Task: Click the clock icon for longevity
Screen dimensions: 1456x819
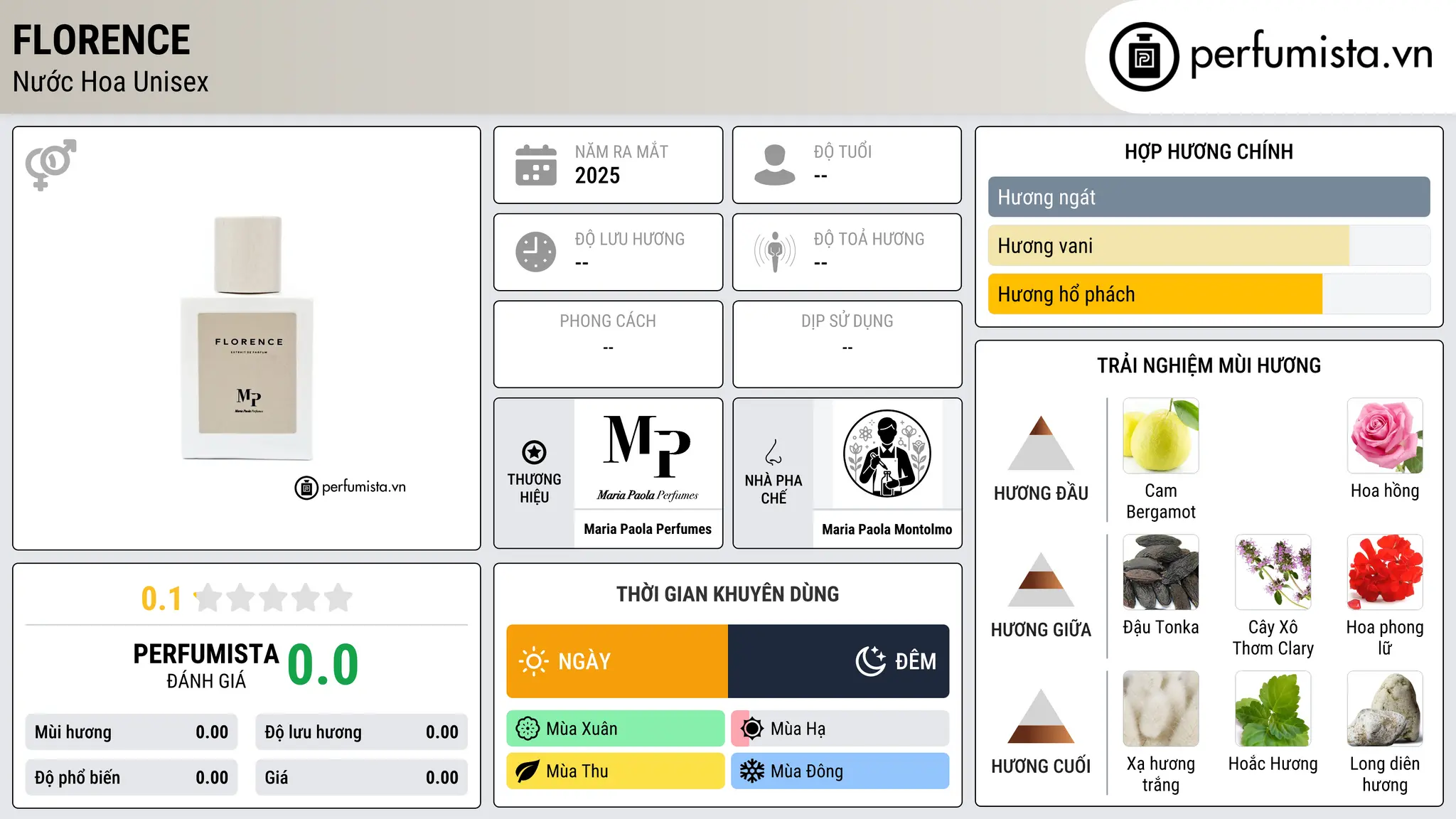Action: coord(536,252)
